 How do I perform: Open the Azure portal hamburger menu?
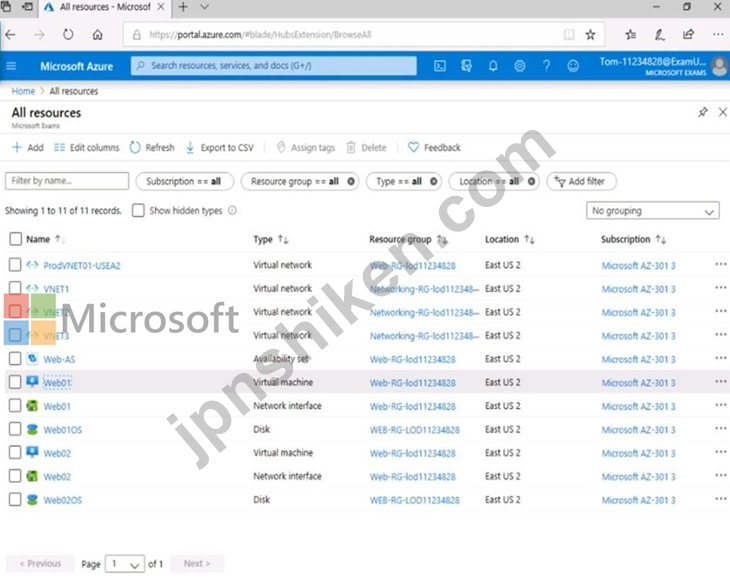[x=11, y=66]
